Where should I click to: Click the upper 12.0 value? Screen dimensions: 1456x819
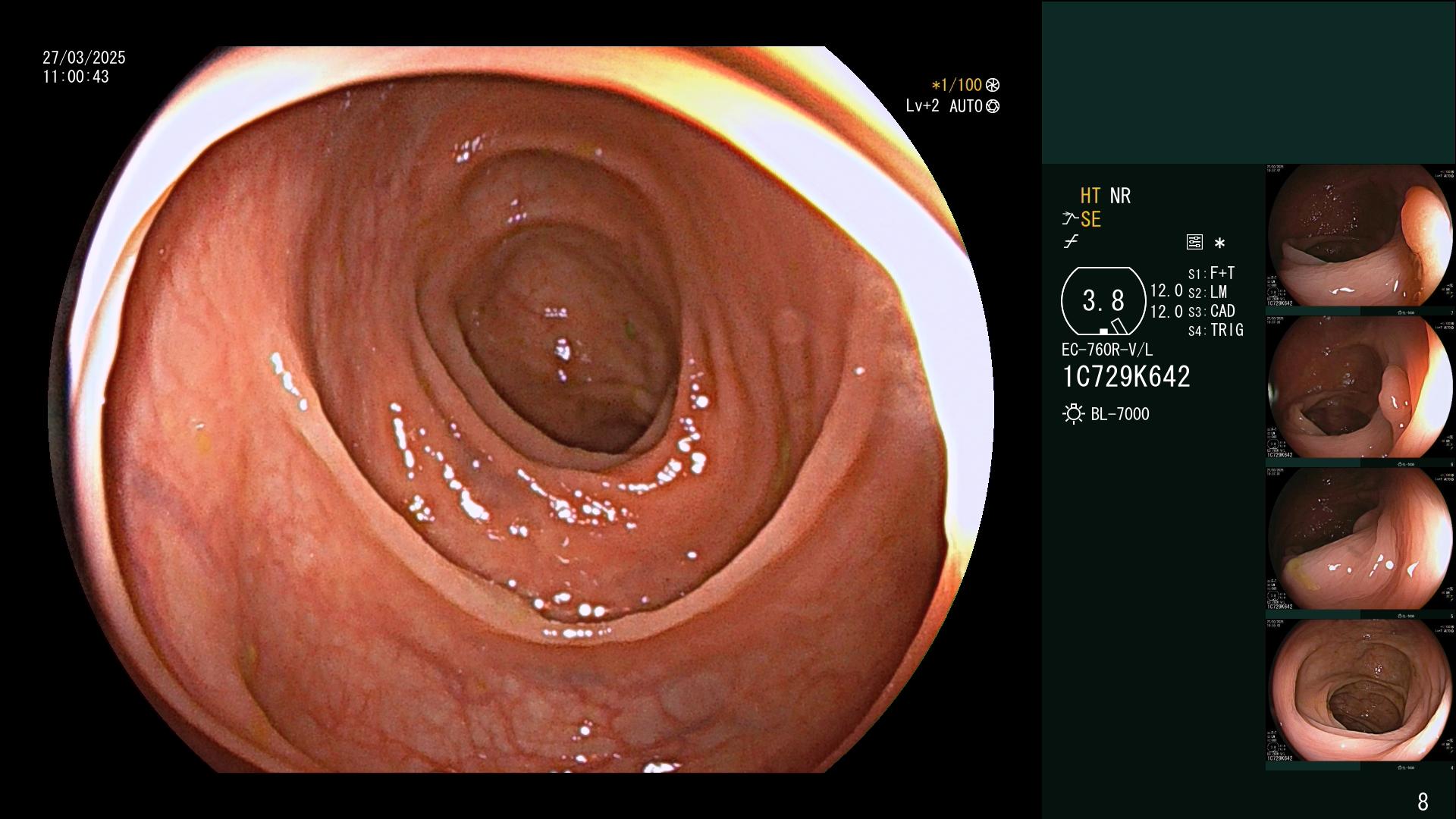pyautogui.click(x=1166, y=290)
